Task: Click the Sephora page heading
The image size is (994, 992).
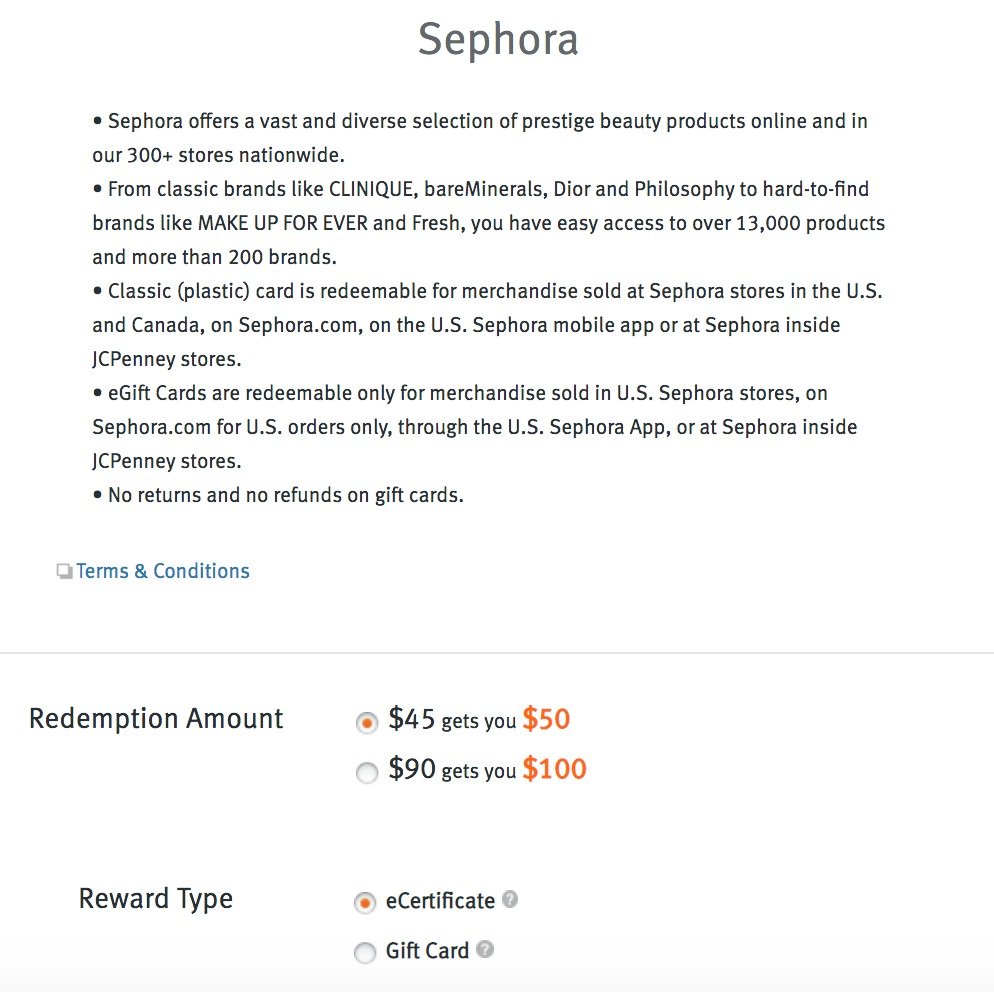Action: click(x=498, y=40)
